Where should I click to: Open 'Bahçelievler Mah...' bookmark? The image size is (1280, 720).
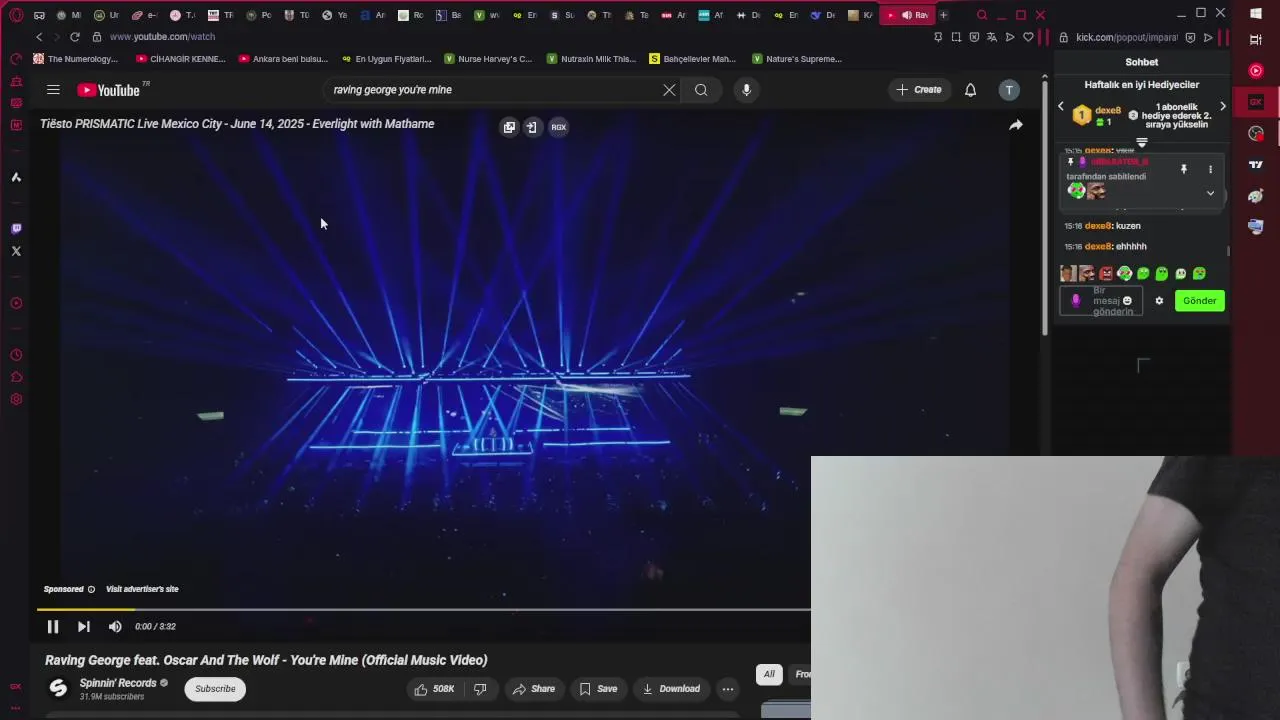(692, 59)
